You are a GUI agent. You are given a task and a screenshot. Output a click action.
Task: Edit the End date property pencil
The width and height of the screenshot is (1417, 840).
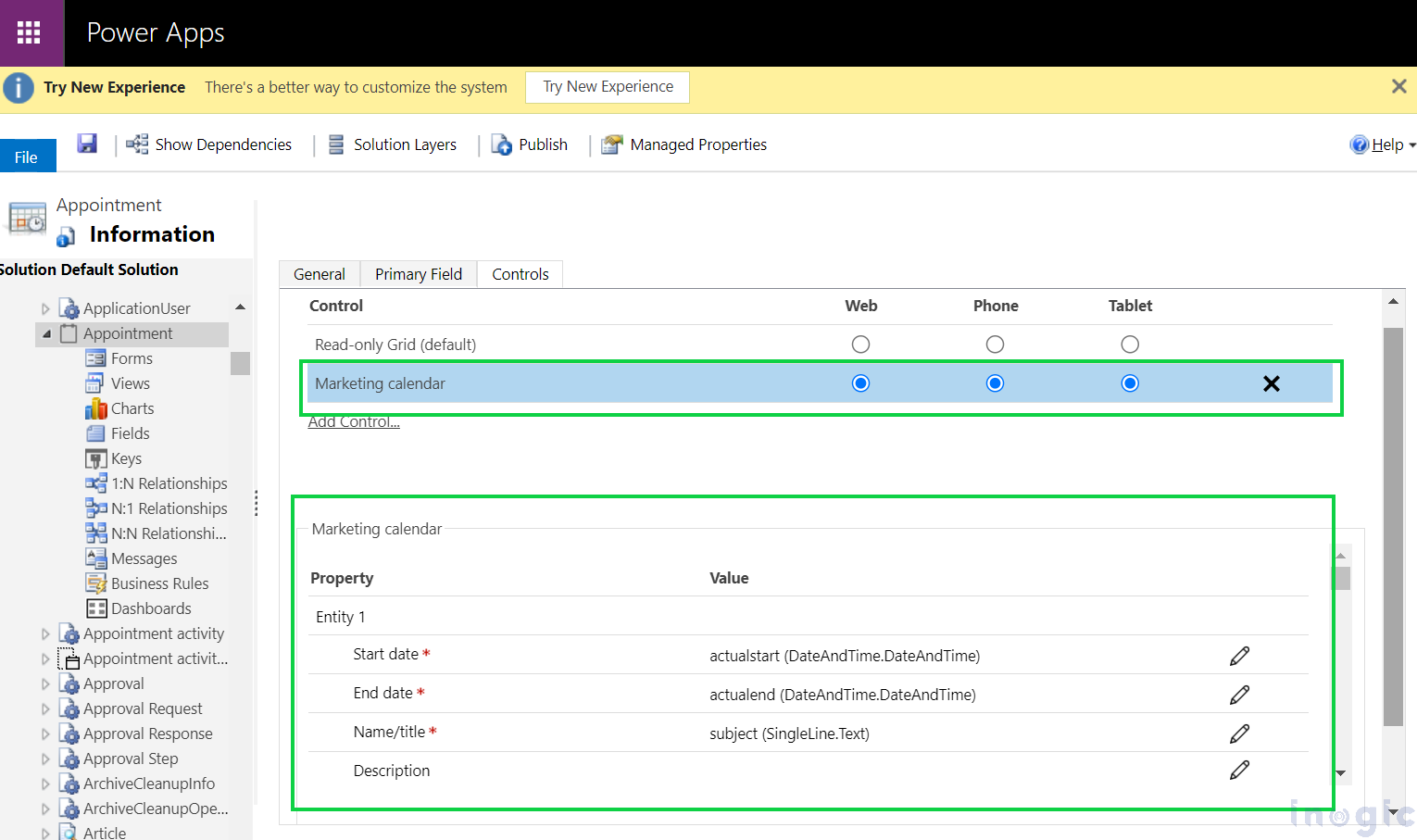pyautogui.click(x=1240, y=695)
